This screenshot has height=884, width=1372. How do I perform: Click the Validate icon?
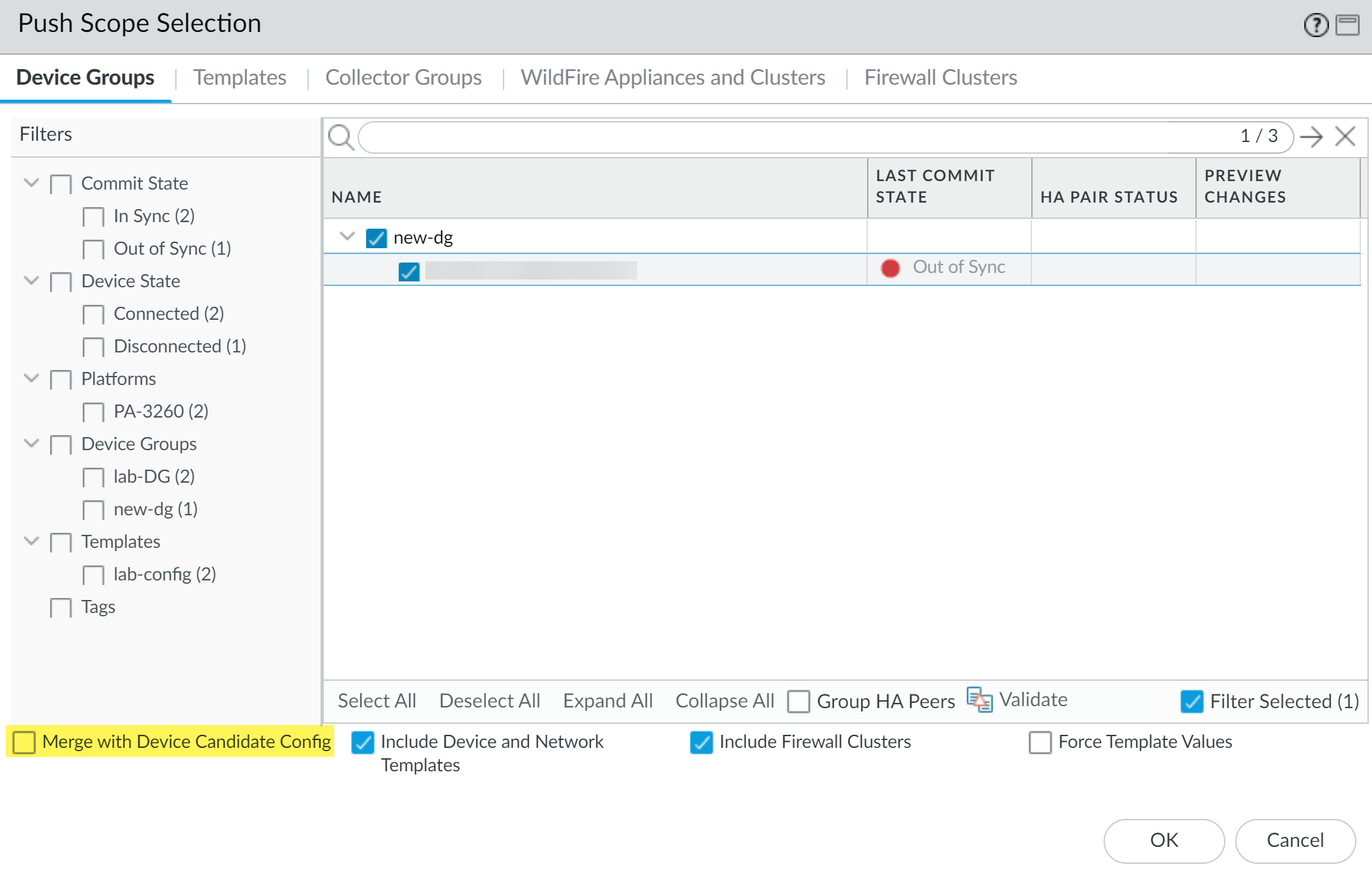(979, 700)
